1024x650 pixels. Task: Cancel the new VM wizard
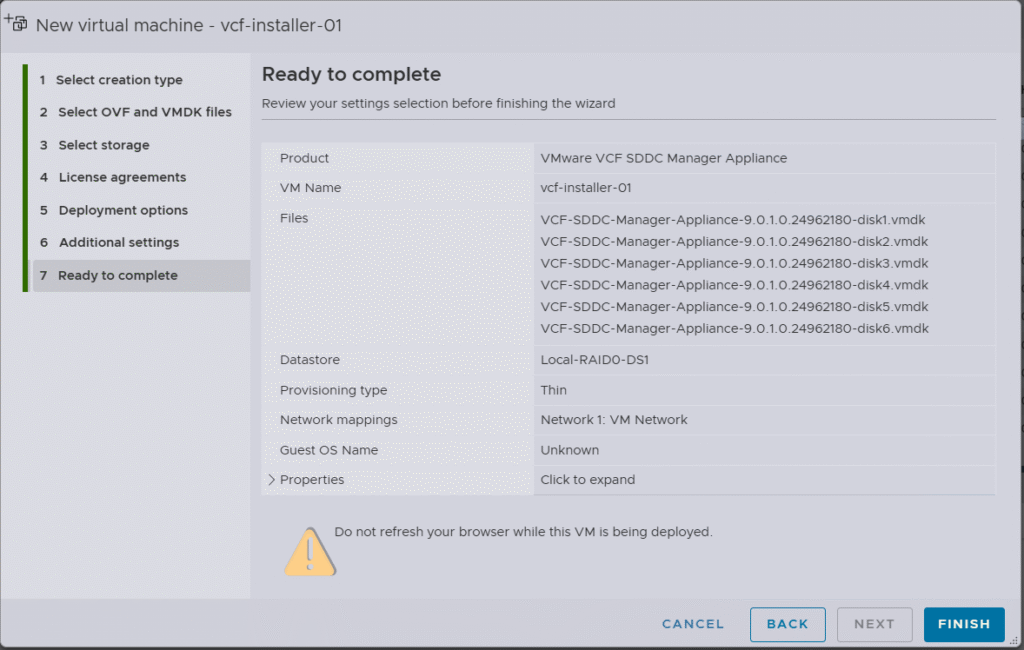point(693,624)
